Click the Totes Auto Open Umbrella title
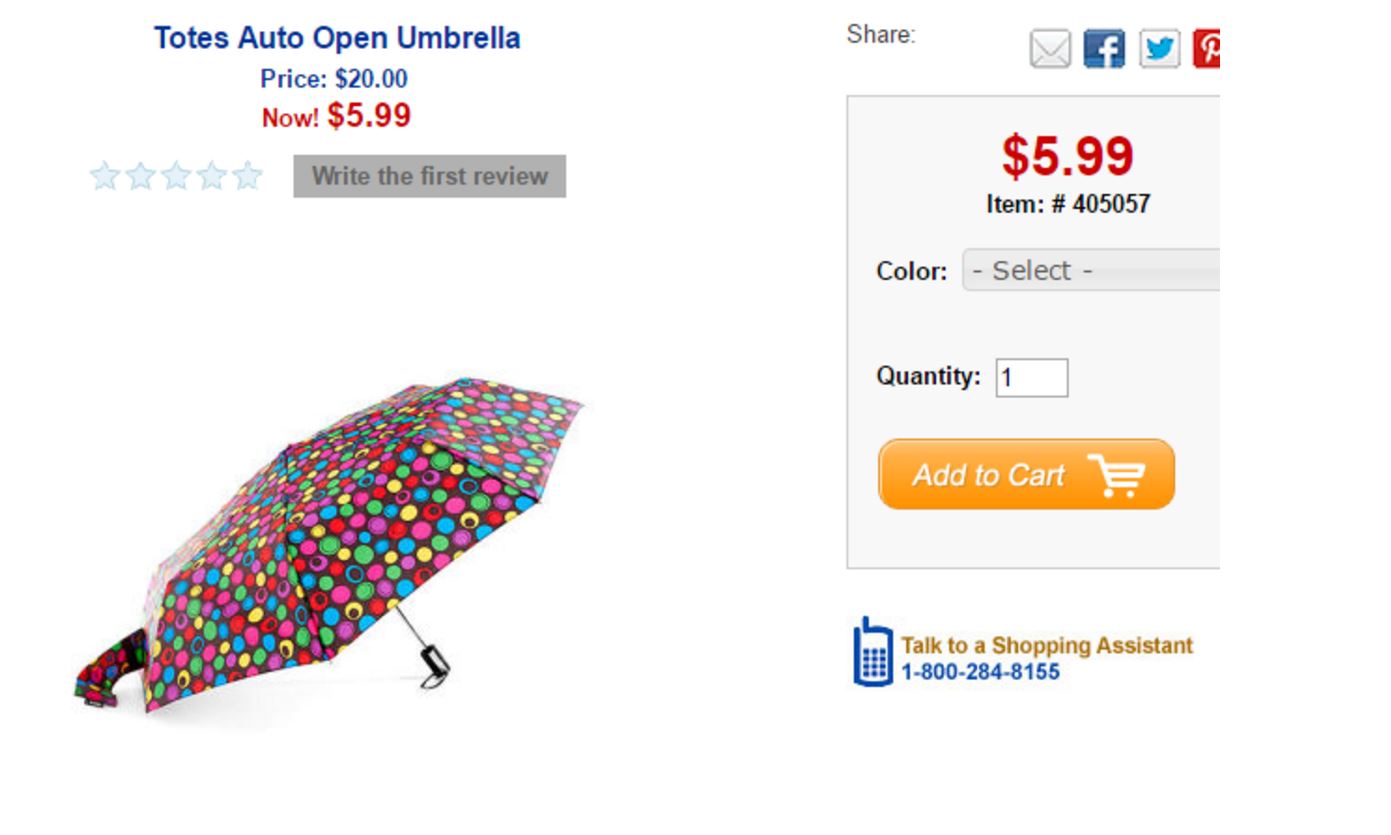The width and height of the screenshot is (1391, 835). pos(337,38)
